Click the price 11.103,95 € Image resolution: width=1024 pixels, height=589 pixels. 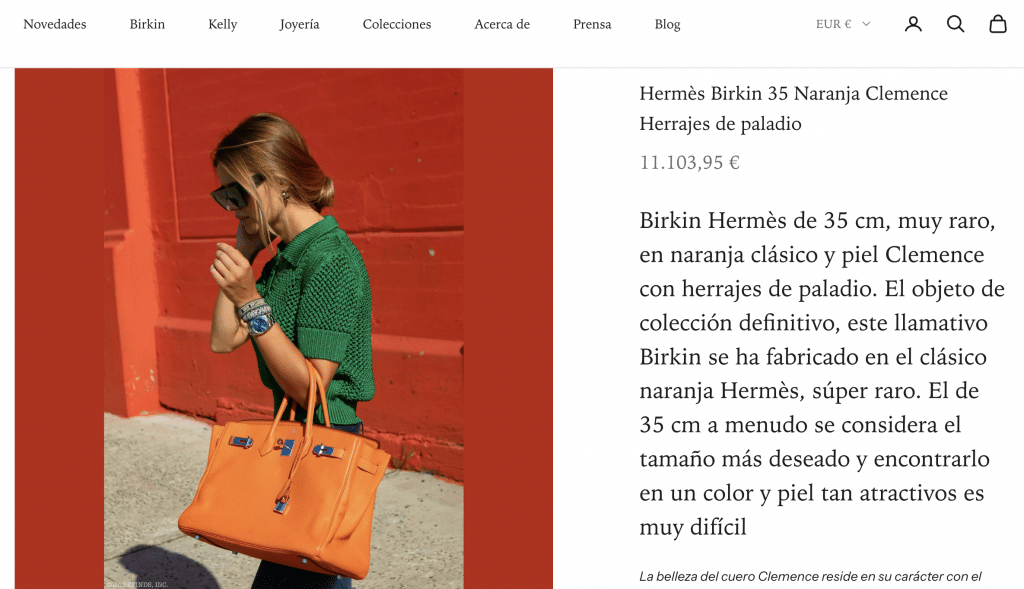click(690, 163)
